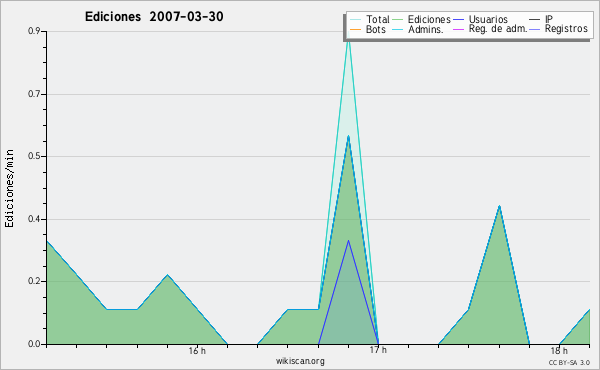Click the 'CC BY-SA 3.0' license text
Image resolution: width=600 pixels, height=370 pixels.
[569, 362]
